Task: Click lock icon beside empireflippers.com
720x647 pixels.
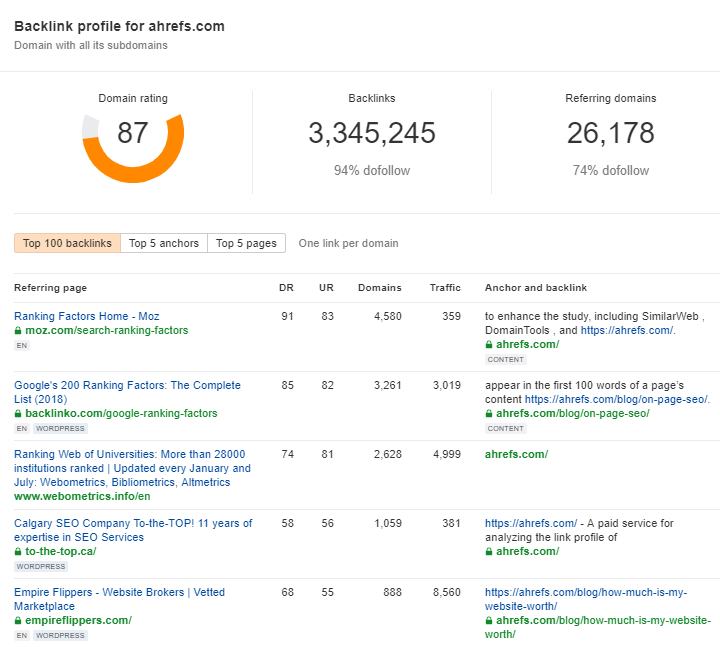Action: pyautogui.click(x=18, y=620)
